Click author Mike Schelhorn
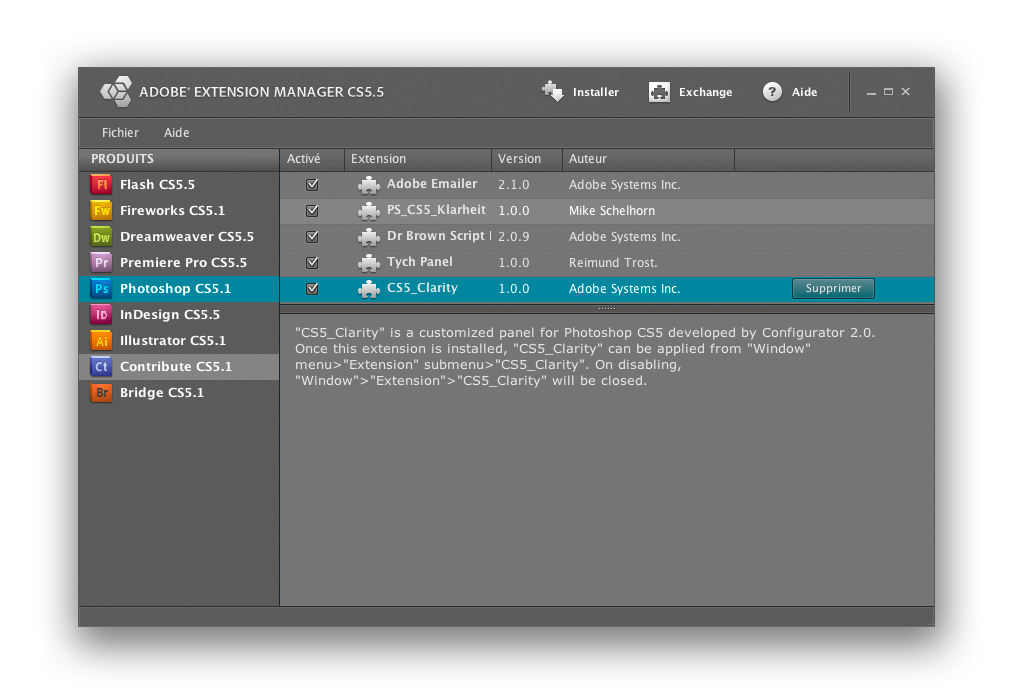Screen dimensions: 1020x700 pos(612,211)
